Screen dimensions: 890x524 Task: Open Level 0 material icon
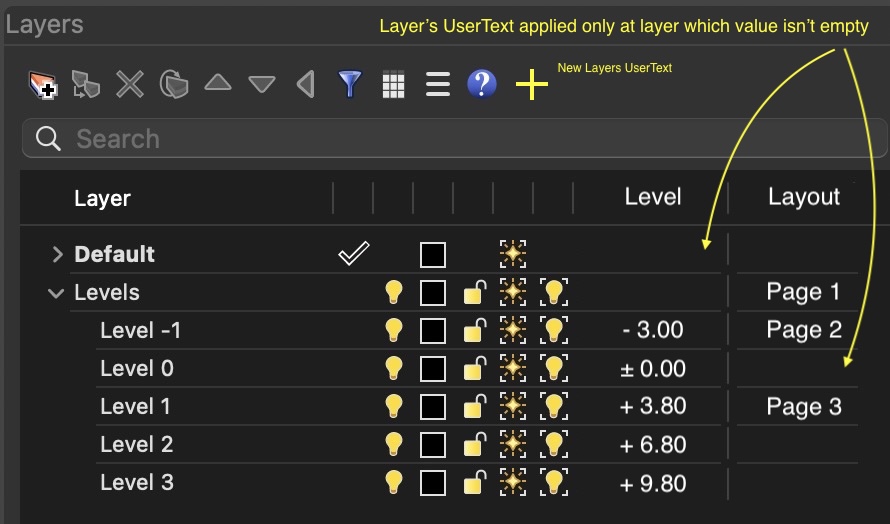[513, 368]
